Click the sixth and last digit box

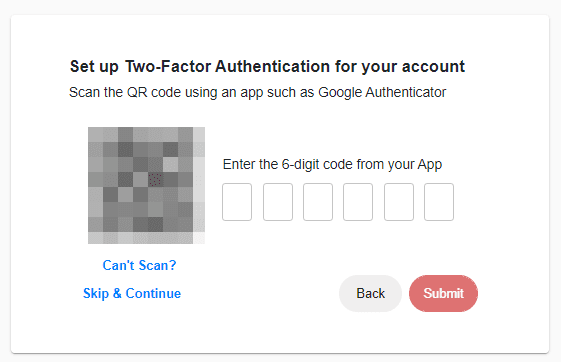439,202
